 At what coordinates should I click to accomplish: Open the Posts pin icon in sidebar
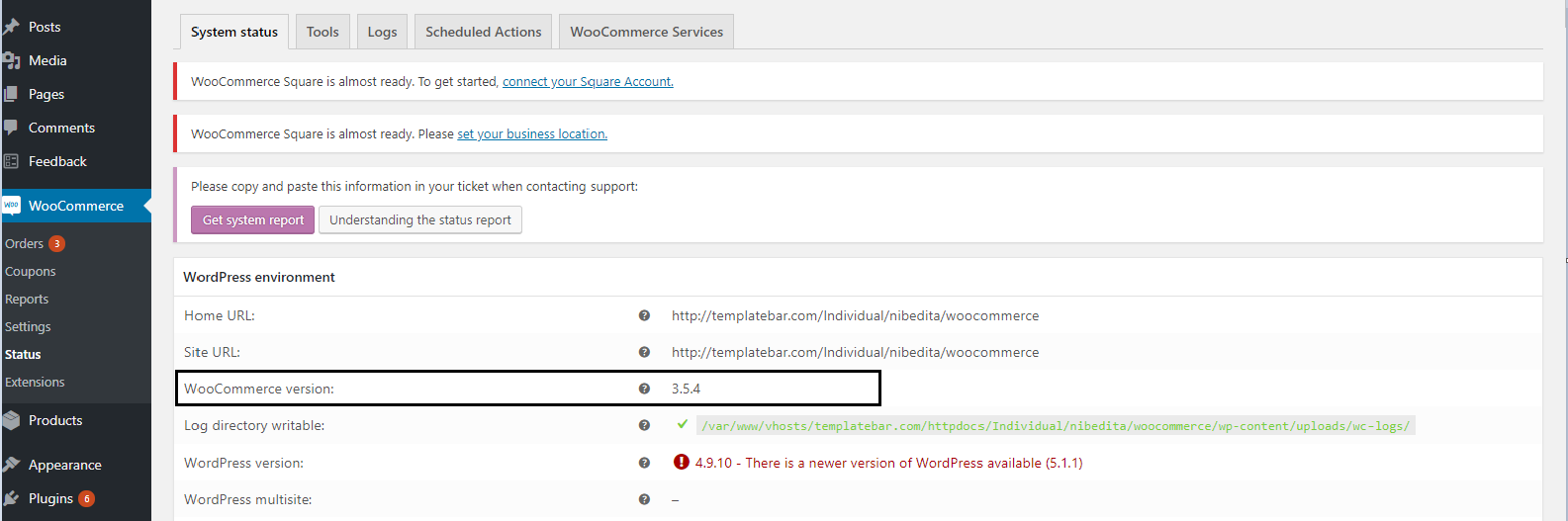tap(12, 27)
